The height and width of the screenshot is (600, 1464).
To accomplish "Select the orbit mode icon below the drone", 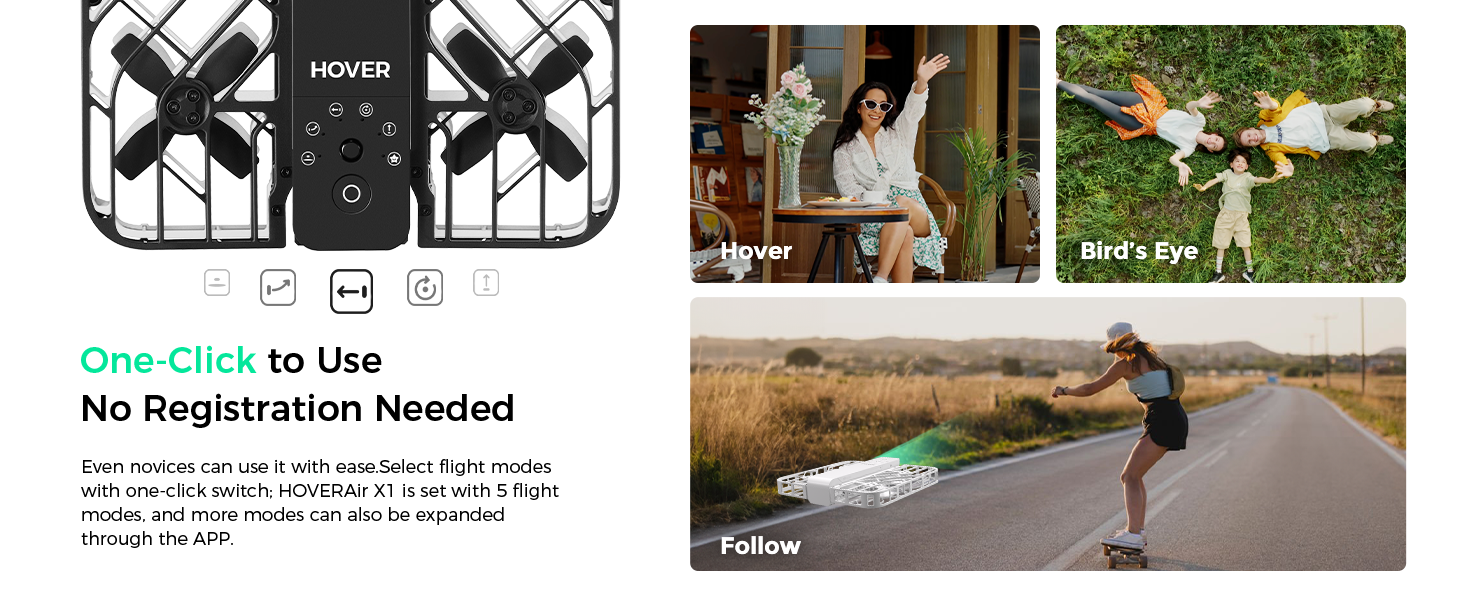I will pos(425,288).
